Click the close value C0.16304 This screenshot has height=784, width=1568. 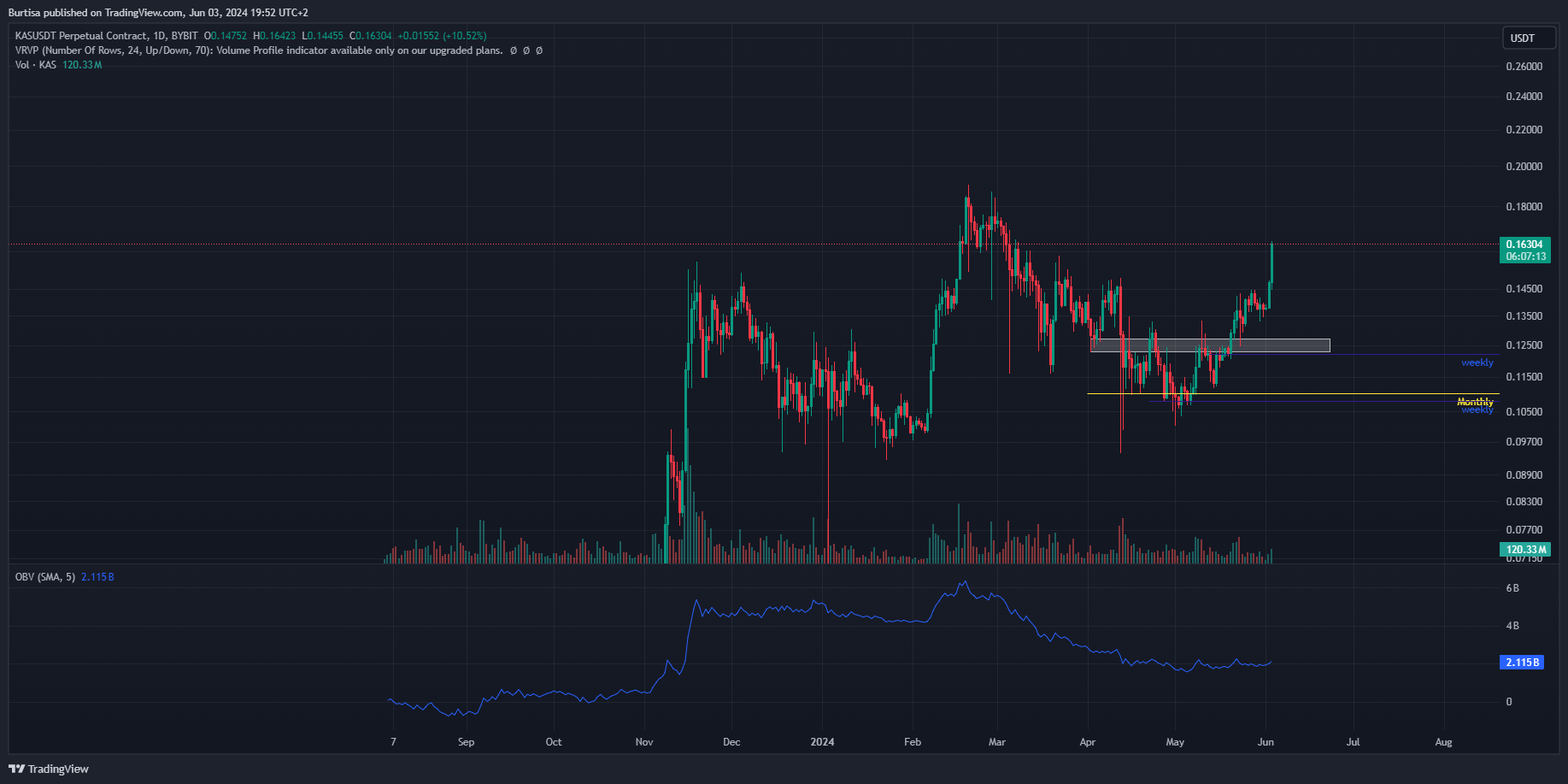tap(371, 36)
